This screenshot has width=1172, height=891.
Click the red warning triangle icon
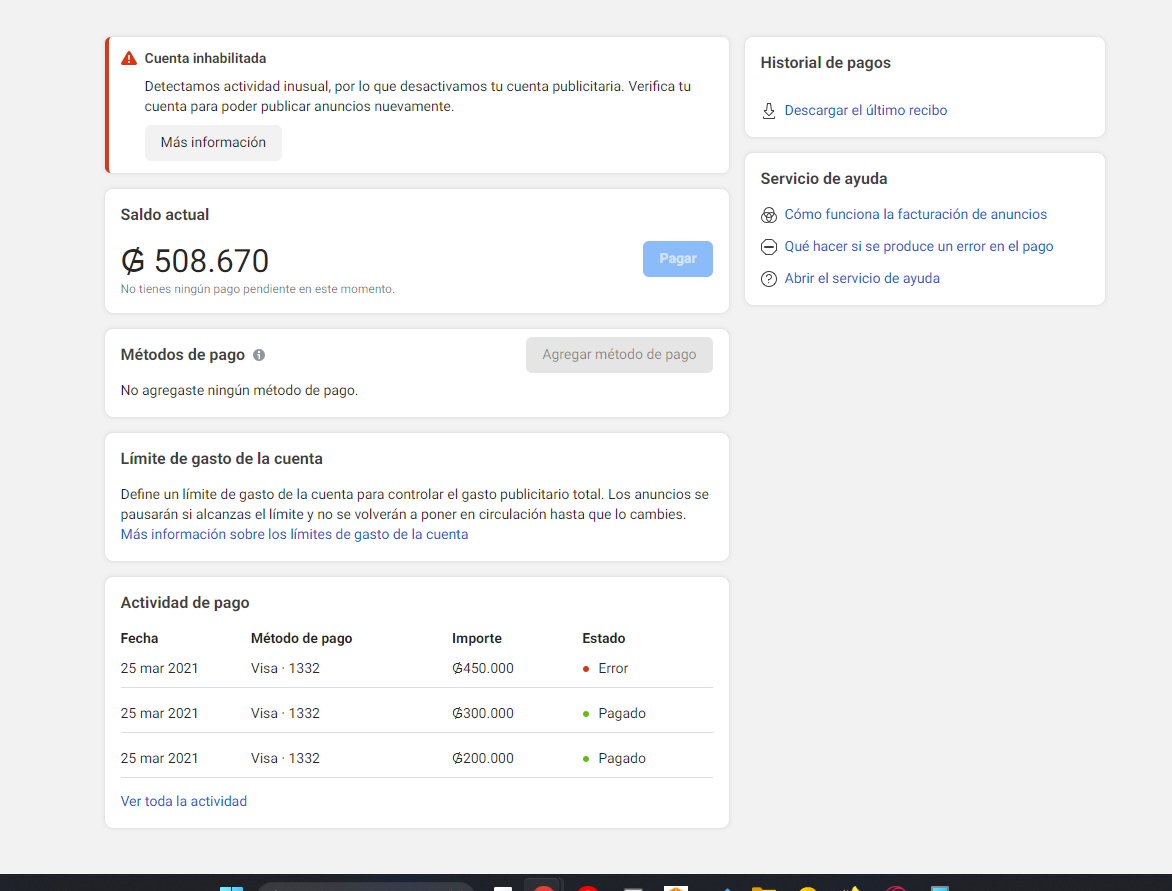pos(129,59)
